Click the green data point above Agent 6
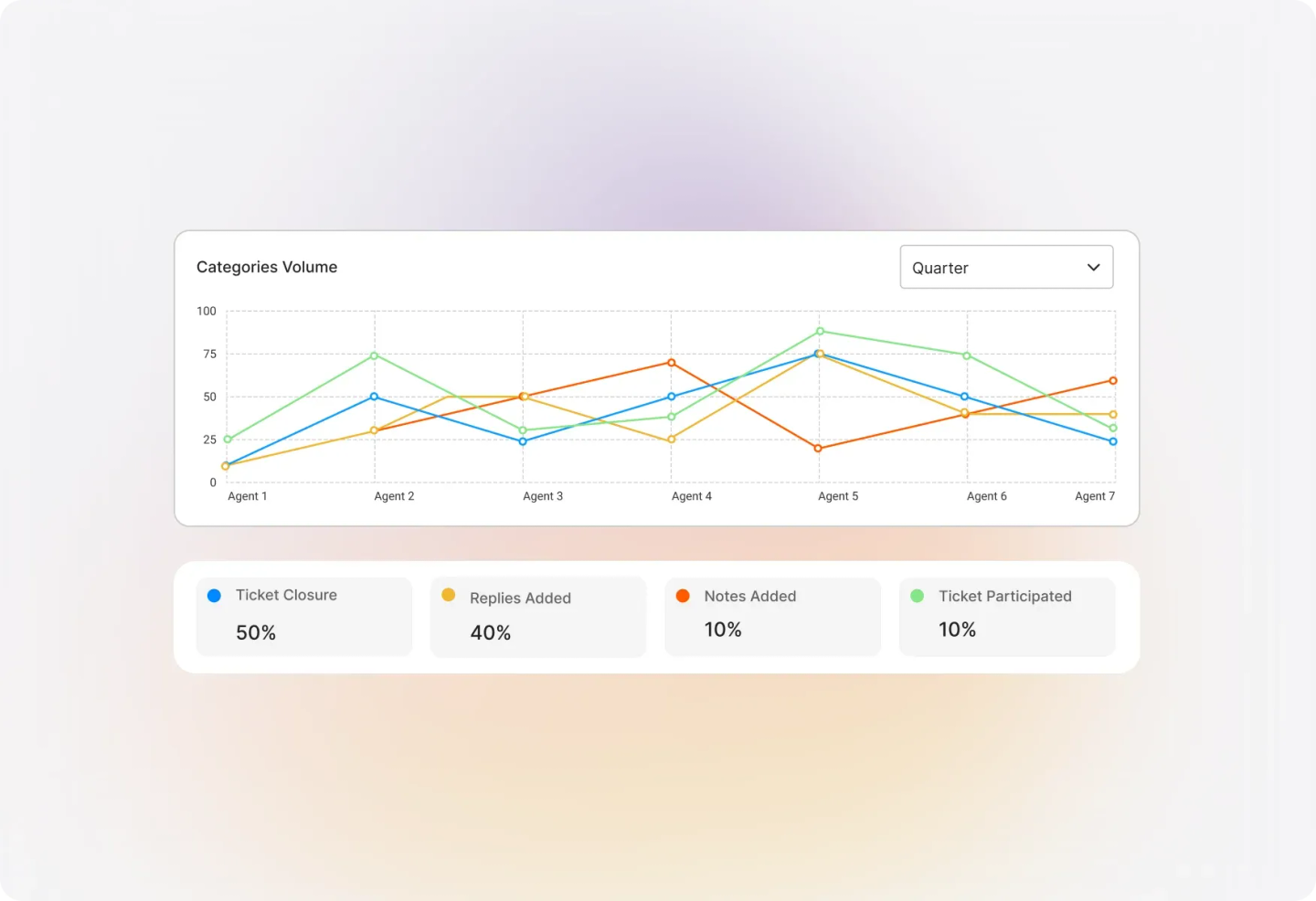This screenshot has height=901, width=1316. click(967, 355)
